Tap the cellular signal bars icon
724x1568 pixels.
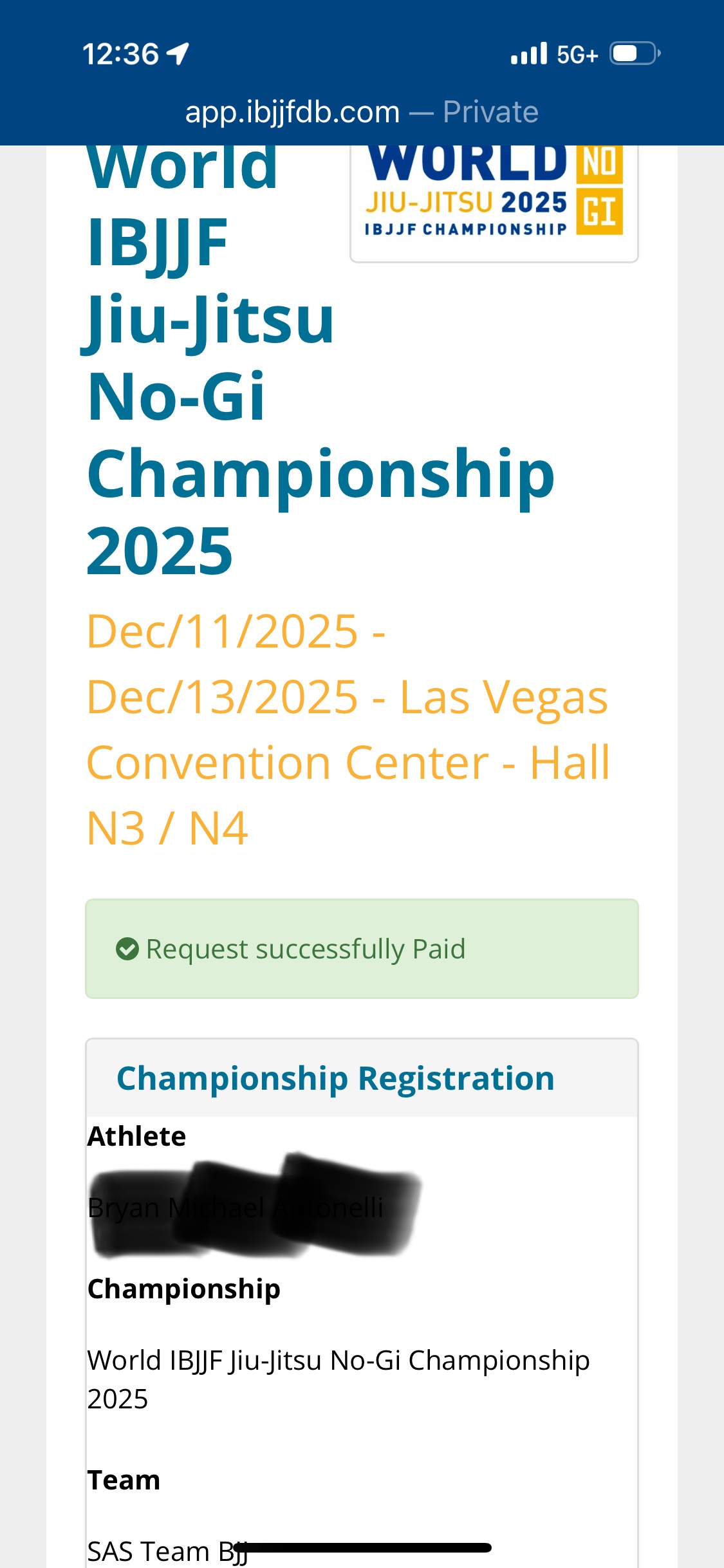(x=528, y=54)
